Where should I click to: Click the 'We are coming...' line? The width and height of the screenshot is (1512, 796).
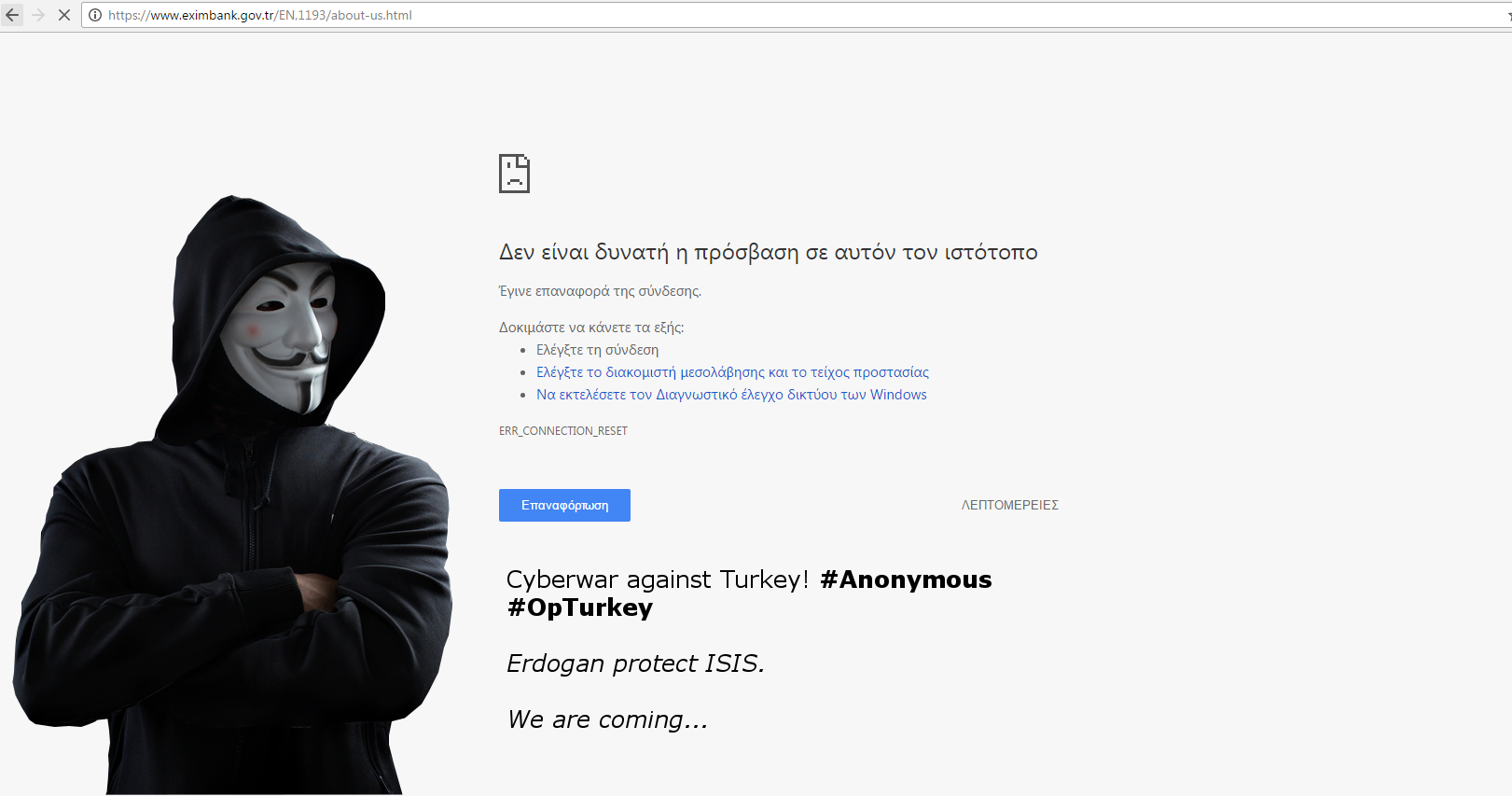pyautogui.click(x=607, y=719)
